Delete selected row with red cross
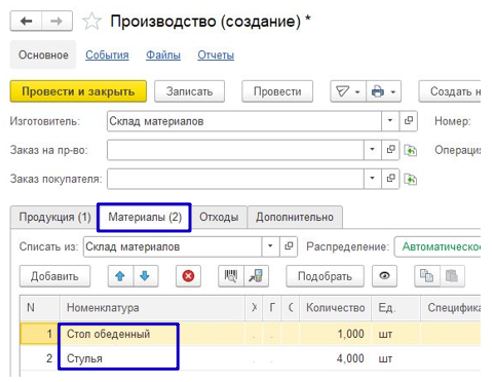 pos(188,276)
